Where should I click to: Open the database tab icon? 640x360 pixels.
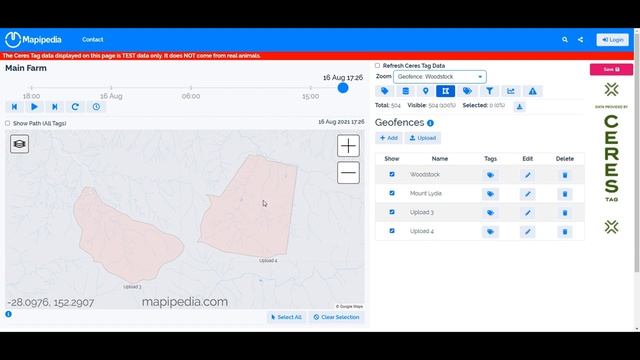405,91
